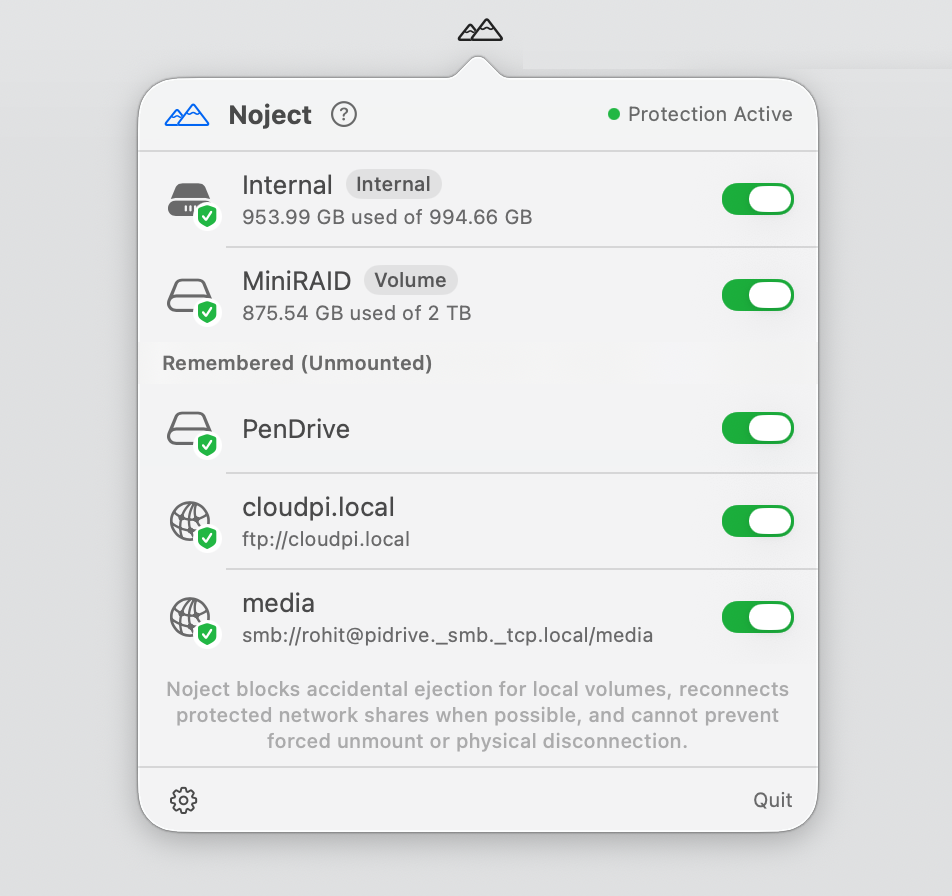Click the Noject blocks accidental ejection note
The image size is (952, 896).
[477, 715]
